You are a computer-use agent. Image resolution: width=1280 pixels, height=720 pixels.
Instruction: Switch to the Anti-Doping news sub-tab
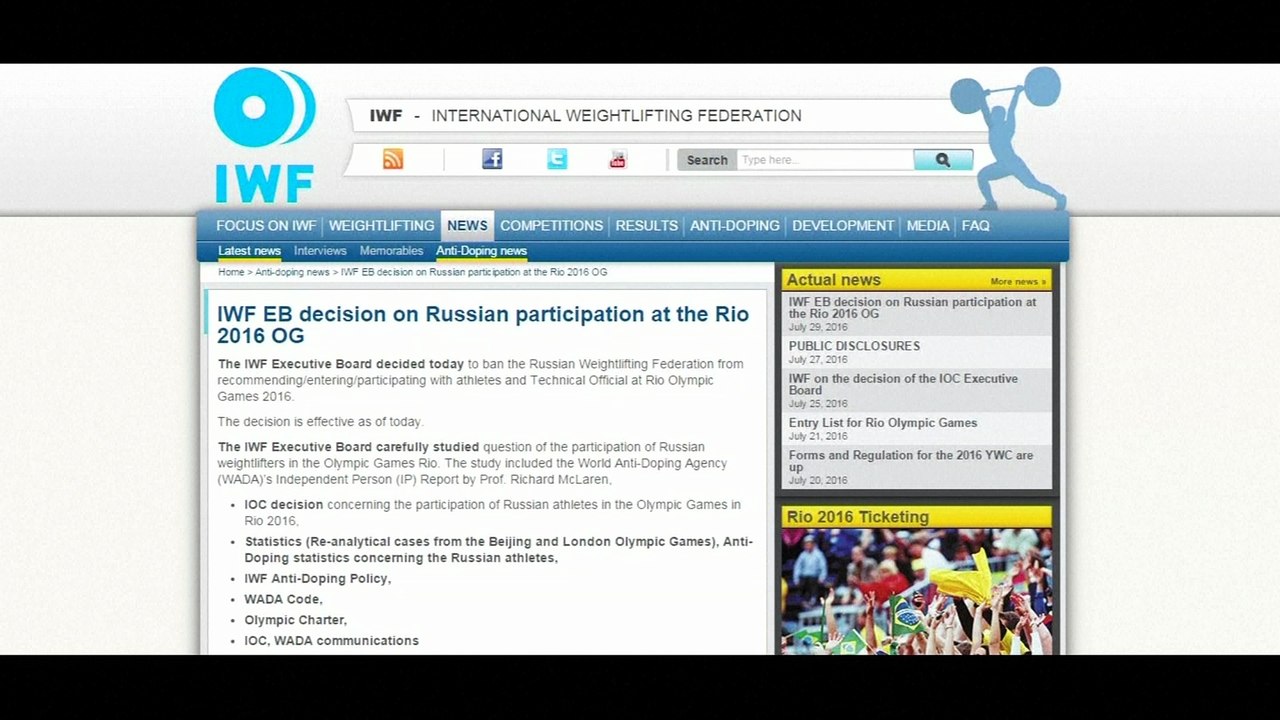[x=481, y=251]
